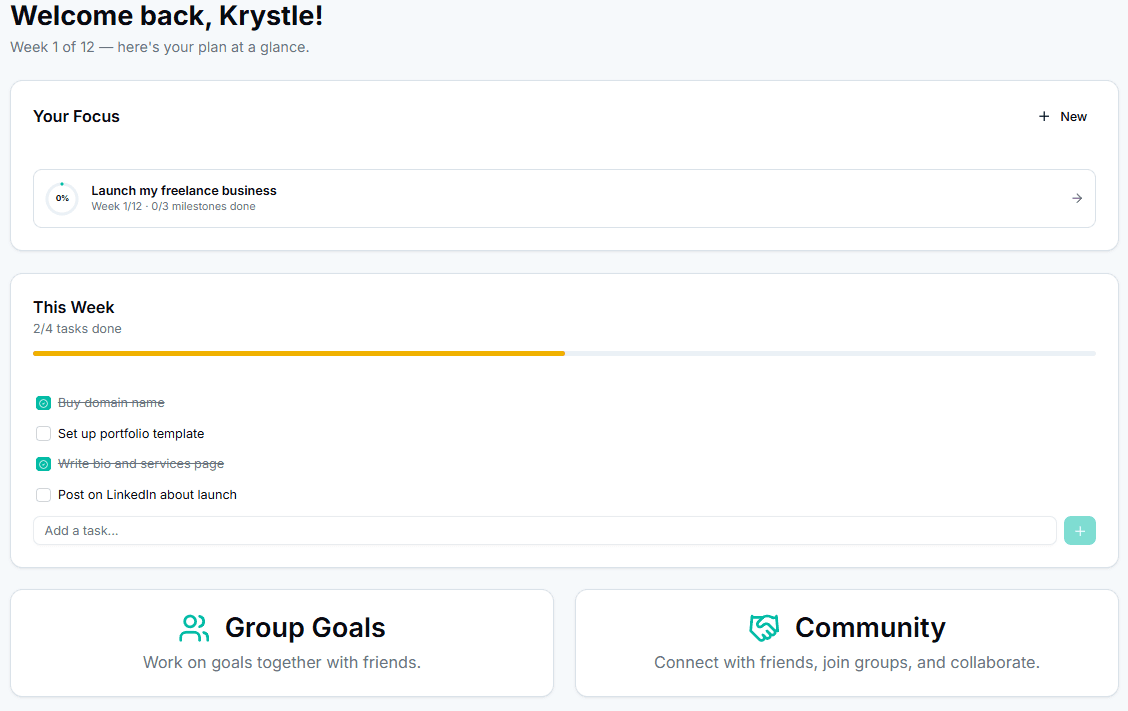Click the 0% progress ring icon

point(62,198)
